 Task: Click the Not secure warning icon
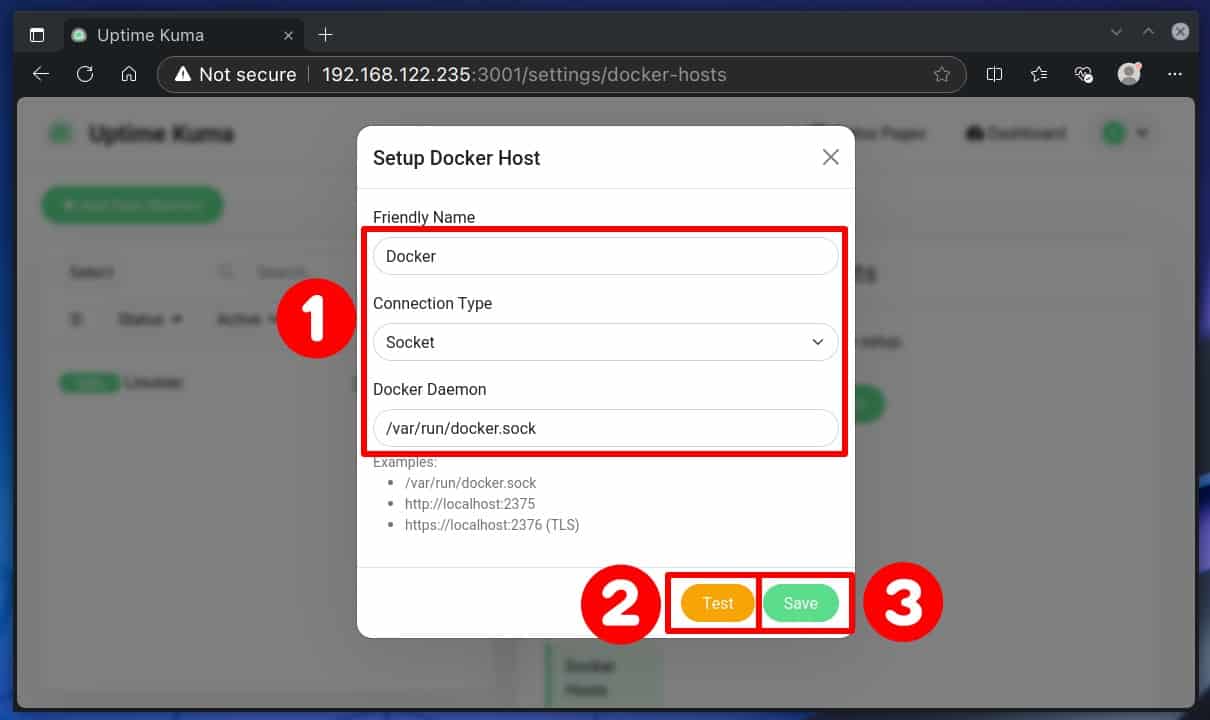185,74
